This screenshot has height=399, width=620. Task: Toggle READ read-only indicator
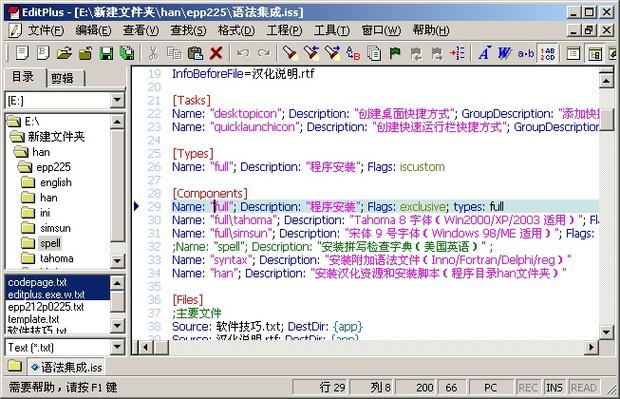583,387
